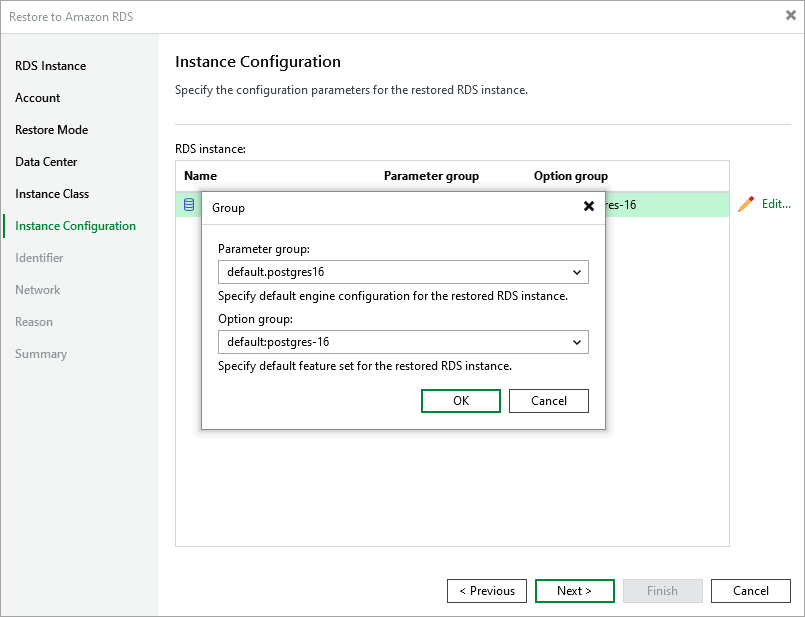The image size is (805, 617).
Task: Cancel the Group dialog
Action: click(548, 401)
